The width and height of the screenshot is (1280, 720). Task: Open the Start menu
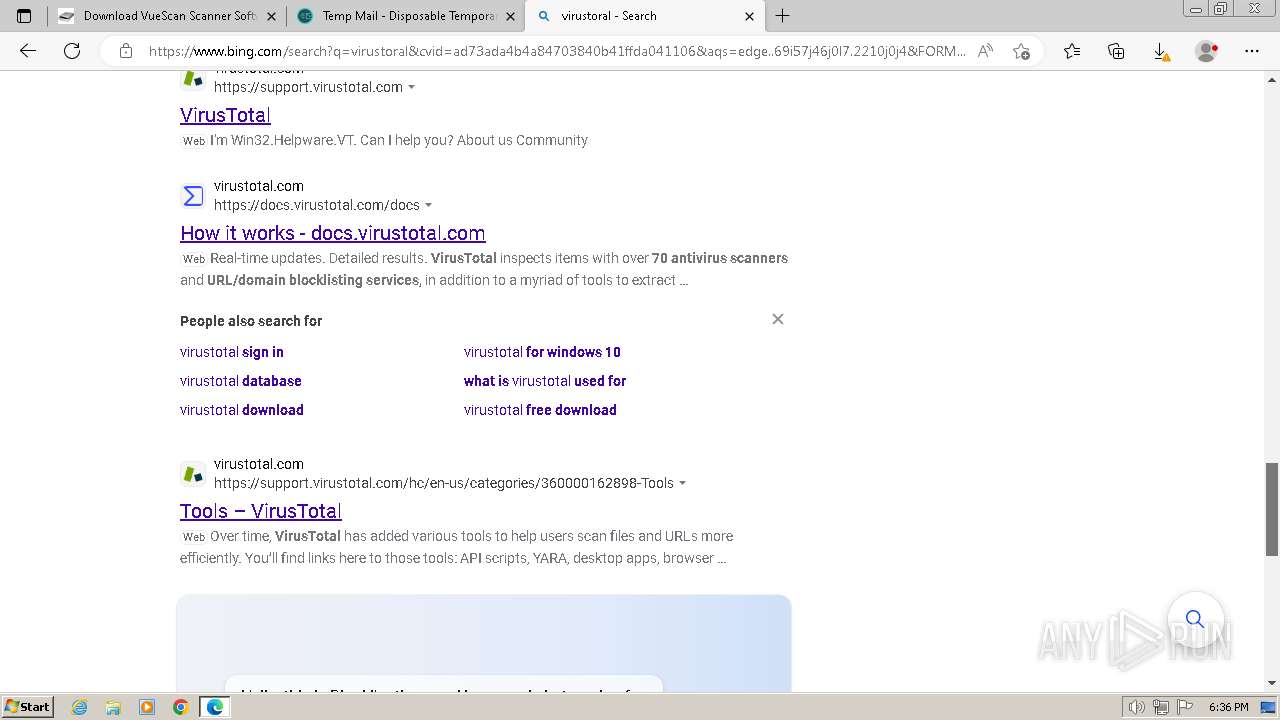tap(27, 707)
